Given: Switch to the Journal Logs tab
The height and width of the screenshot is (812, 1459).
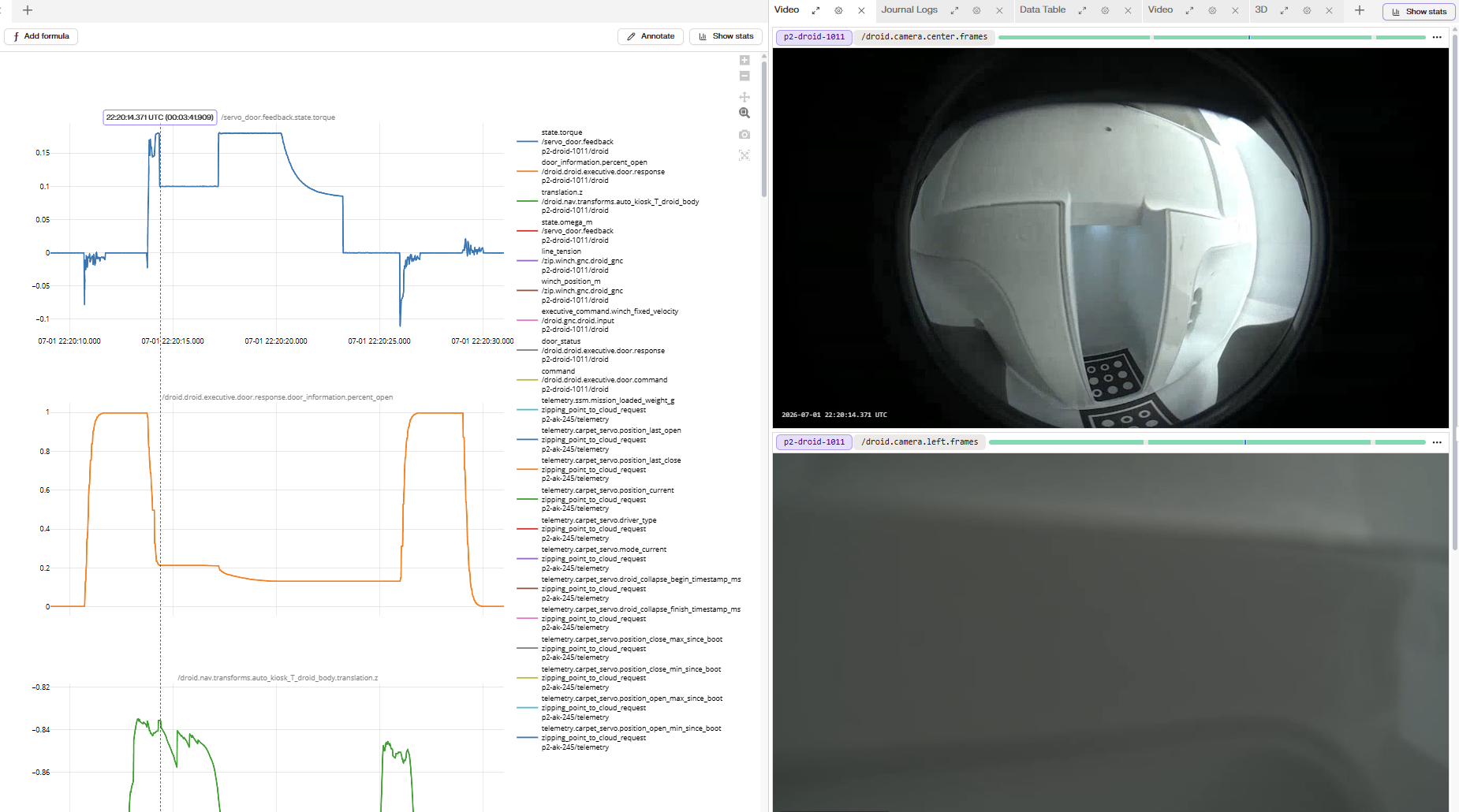Looking at the screenshot, I should coord(909,9).
